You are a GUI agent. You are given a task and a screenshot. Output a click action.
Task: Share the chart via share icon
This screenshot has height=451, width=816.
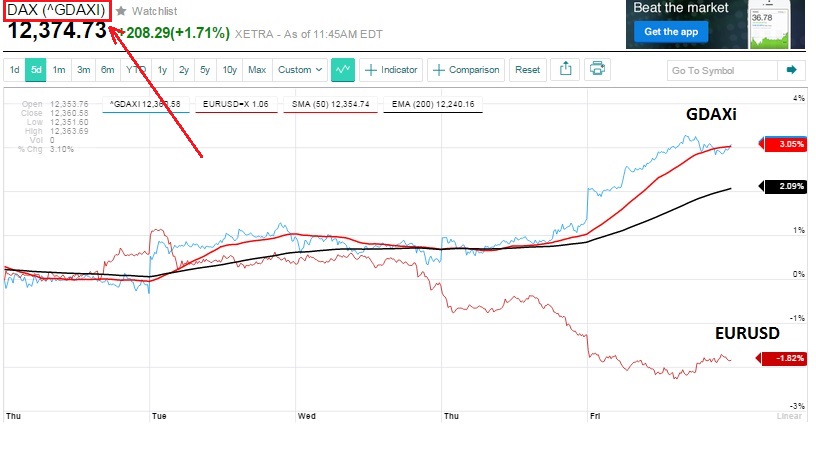point(565,69)
